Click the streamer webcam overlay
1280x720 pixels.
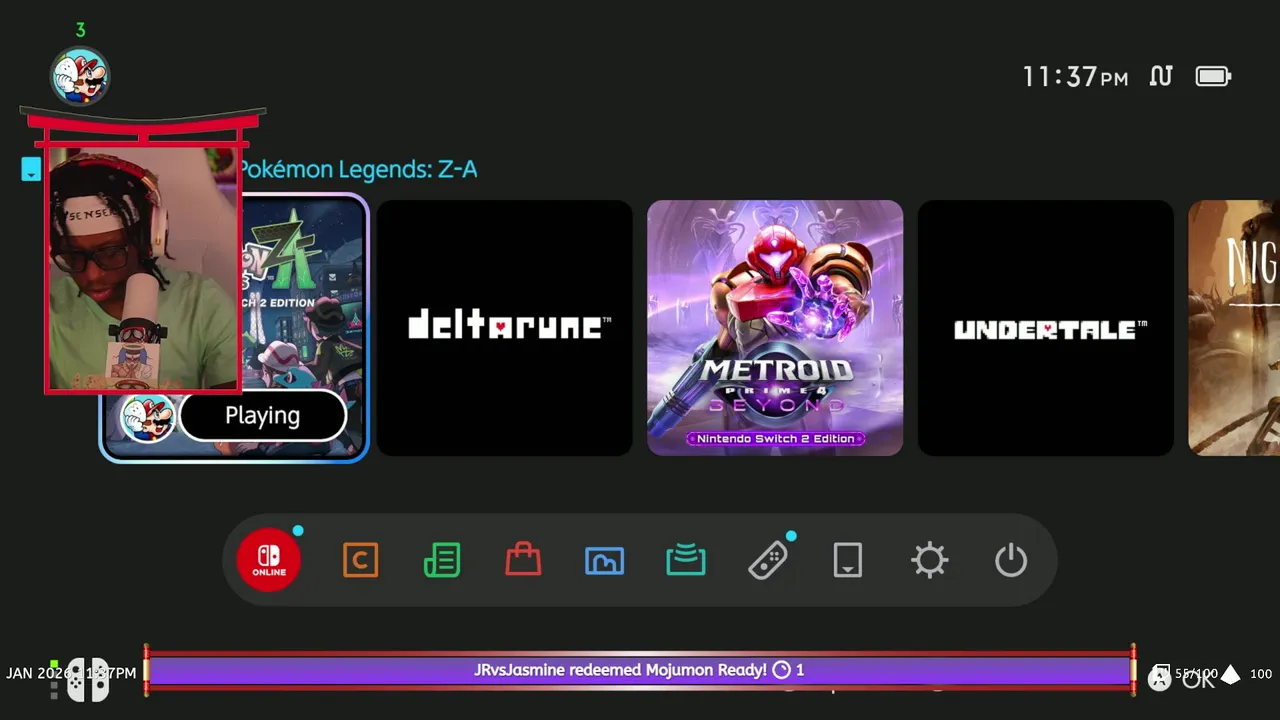coord(143,268)
